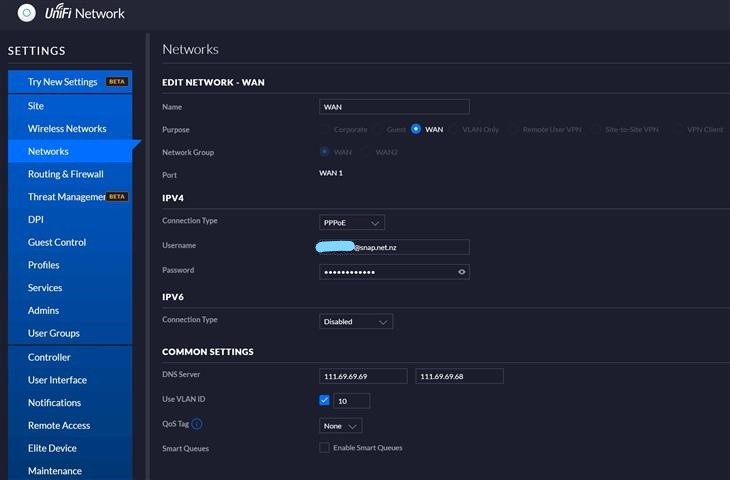This screenshot has width=730, height=480.
Task: Click the VLAN ID number field
Action: [x=351, y=400]
